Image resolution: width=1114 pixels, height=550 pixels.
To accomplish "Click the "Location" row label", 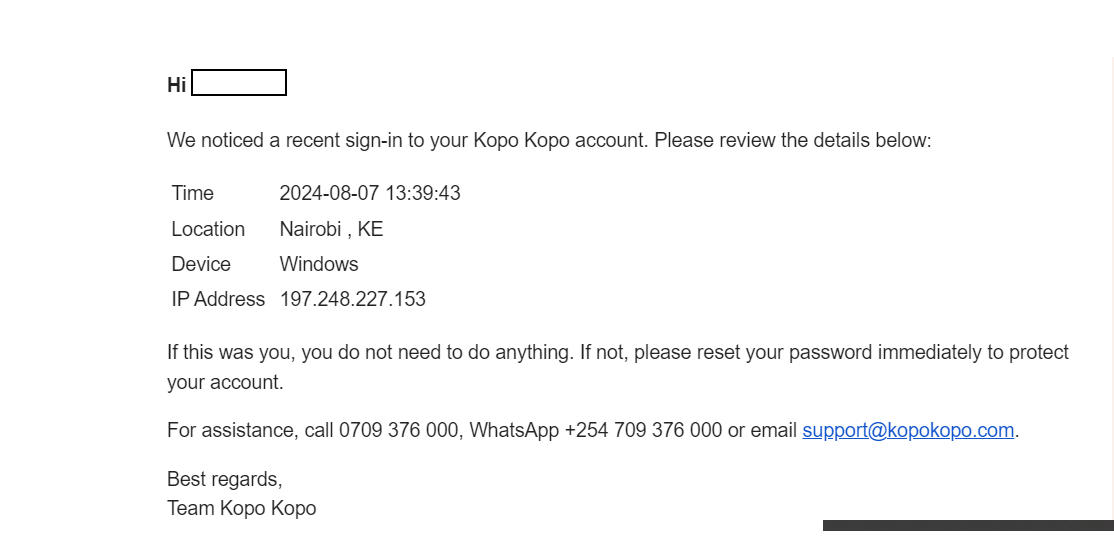I will [x=208, y=229].
